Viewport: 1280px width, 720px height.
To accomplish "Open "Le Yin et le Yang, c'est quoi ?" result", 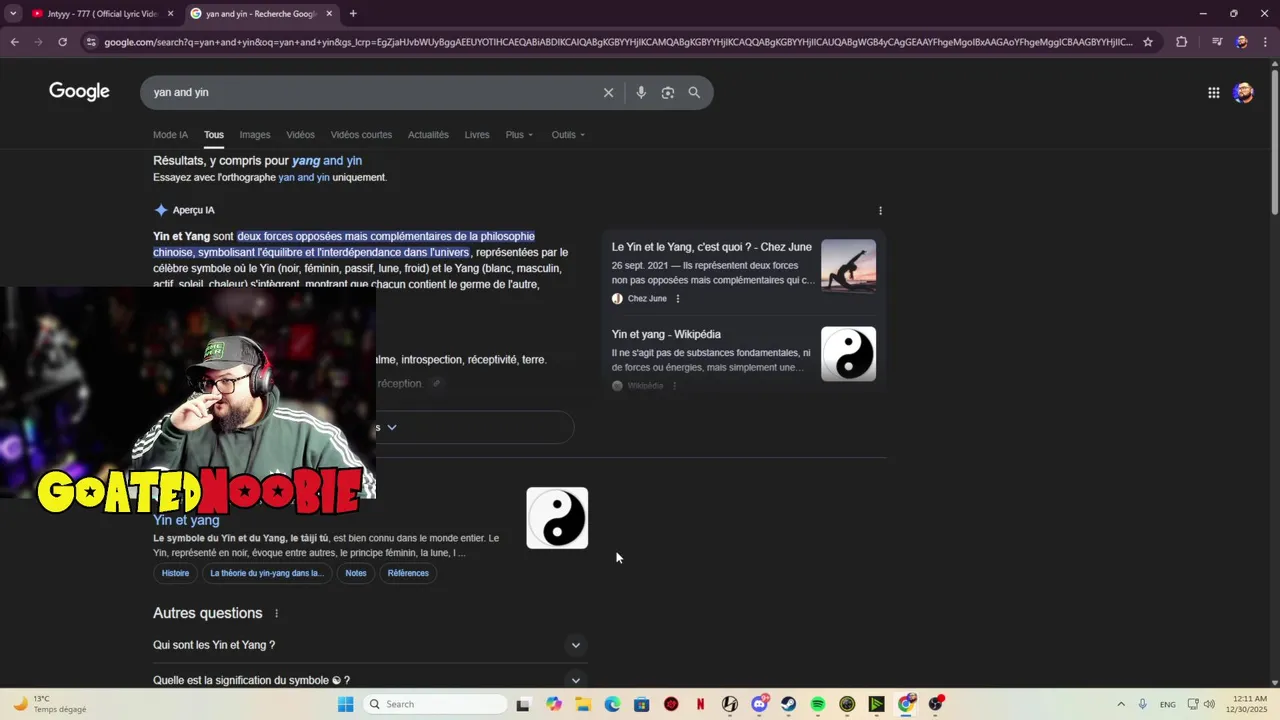I will [x=712, y=247].
